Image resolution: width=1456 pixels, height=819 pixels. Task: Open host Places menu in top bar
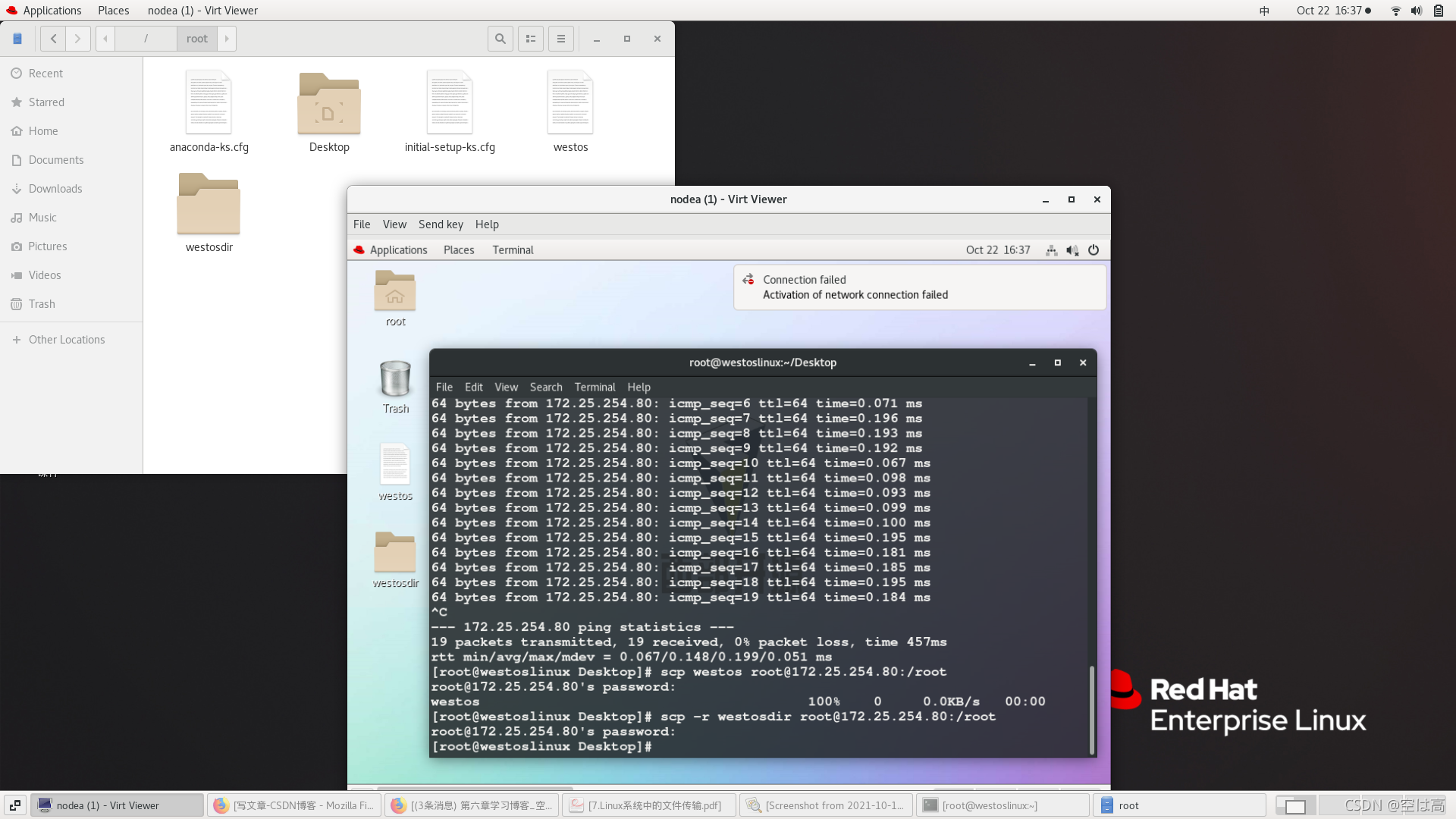coord(113,11)
